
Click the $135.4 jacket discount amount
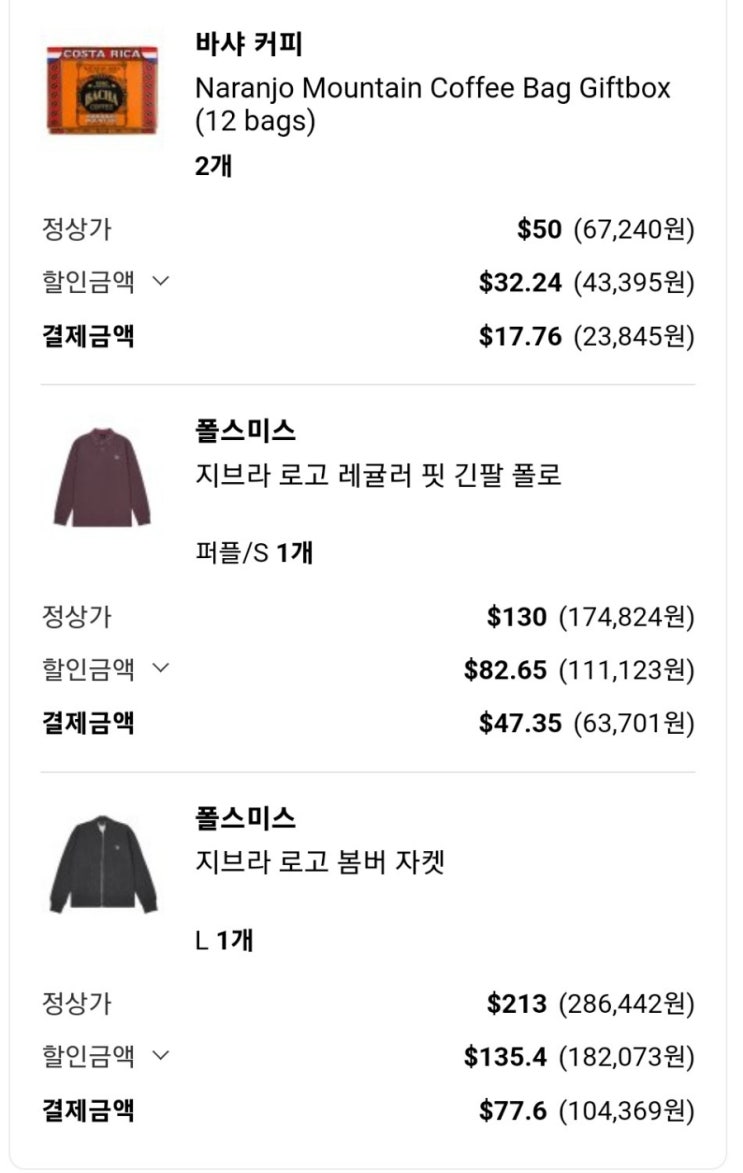pos(505,1056)
